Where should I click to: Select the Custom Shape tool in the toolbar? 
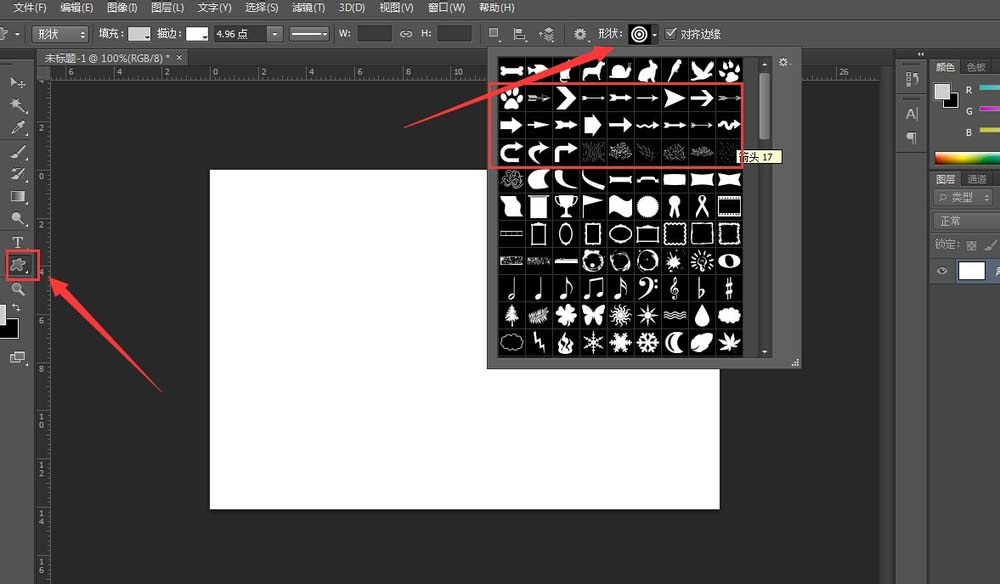18,264
